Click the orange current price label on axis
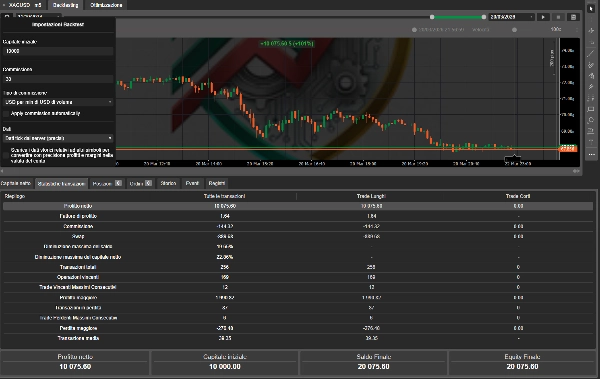Screen dimensions: 600x379 point(568,149)
